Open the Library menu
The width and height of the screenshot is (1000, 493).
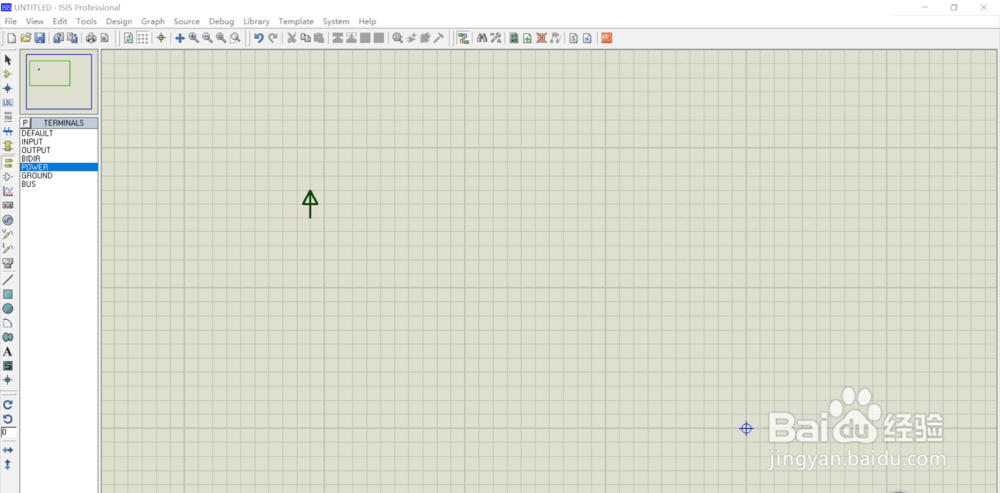click(256, 21)
